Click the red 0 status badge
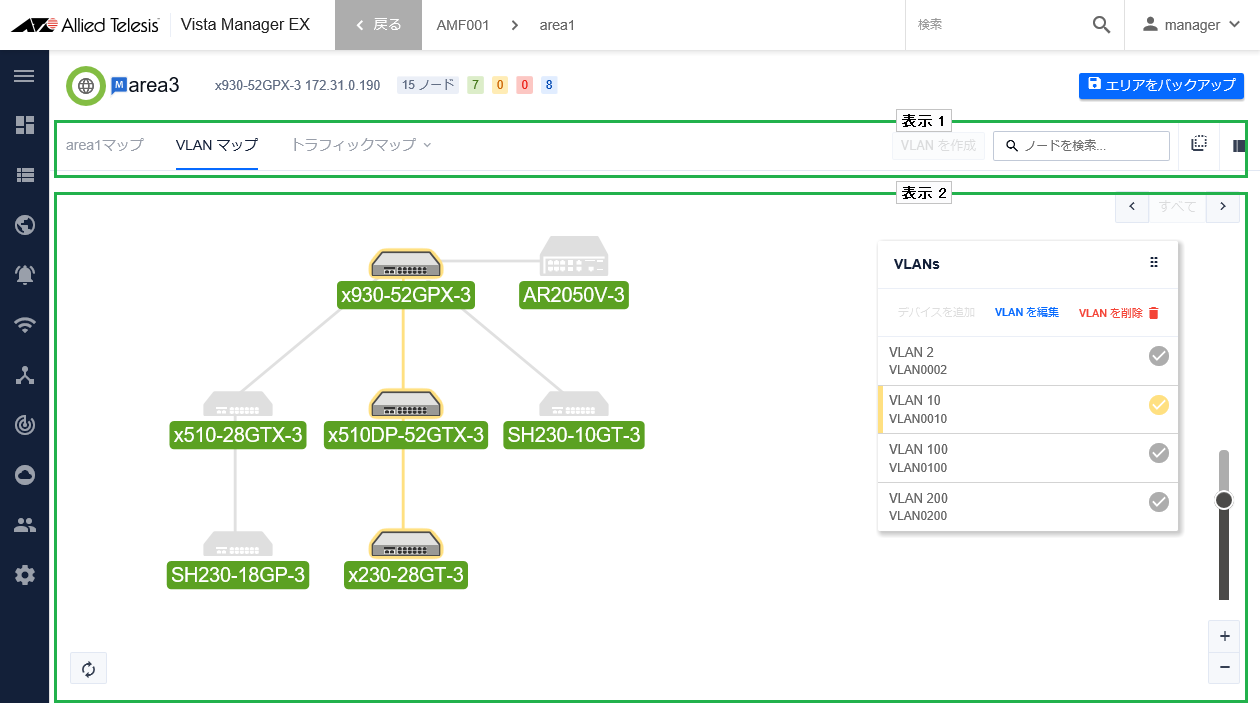Viewport: 1260px width, 703px height. [524, 85]
